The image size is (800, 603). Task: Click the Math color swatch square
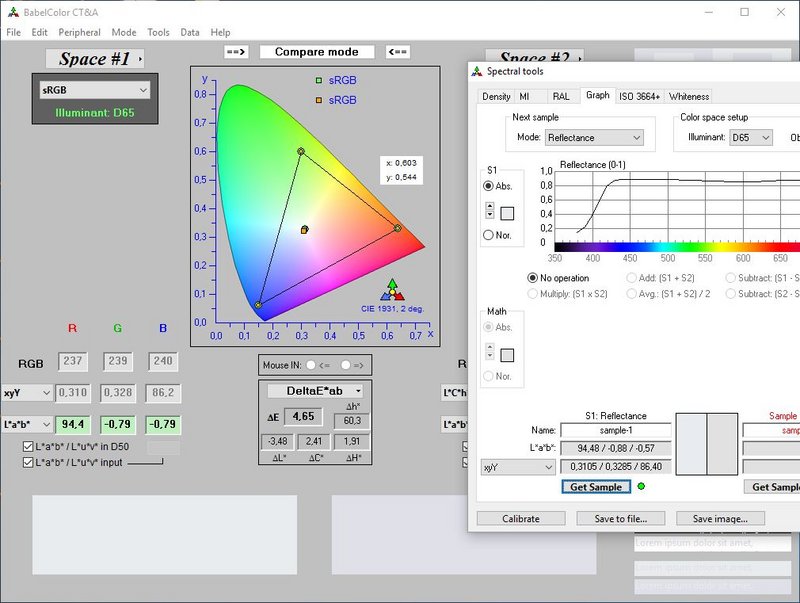pos(507,355)
